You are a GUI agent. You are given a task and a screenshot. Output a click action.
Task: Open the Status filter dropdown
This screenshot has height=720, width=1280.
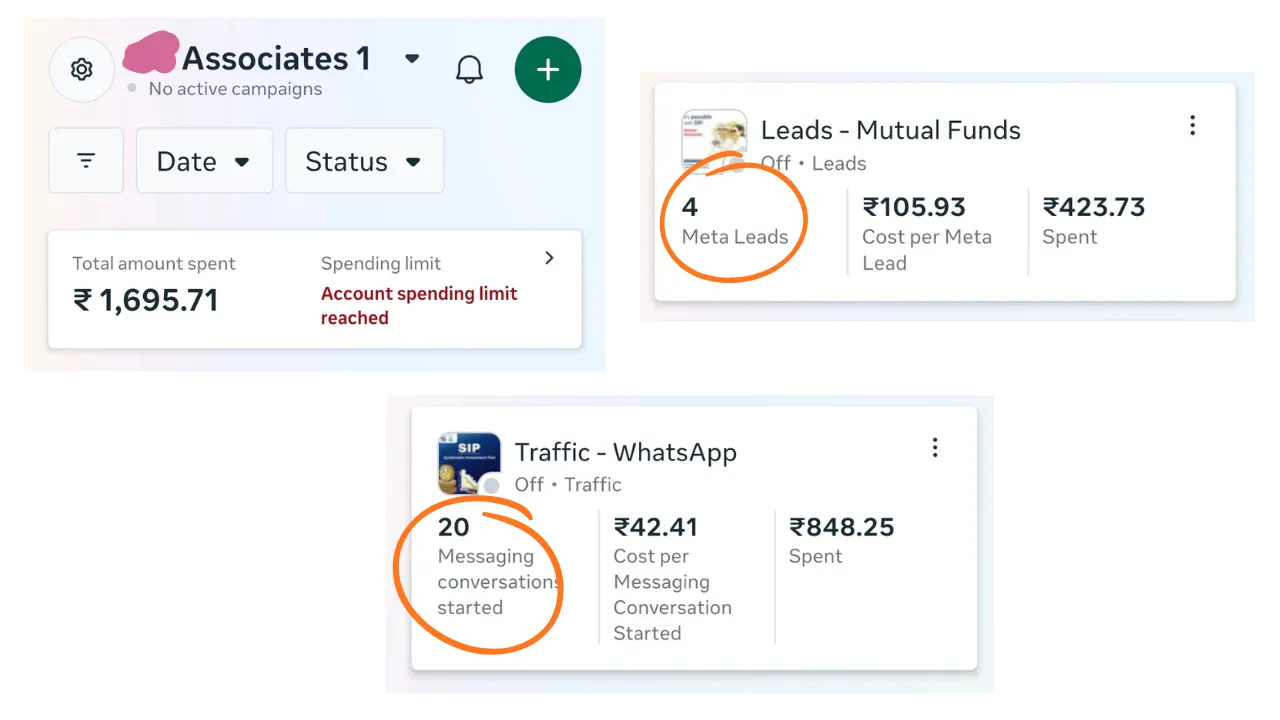point(364,161)
